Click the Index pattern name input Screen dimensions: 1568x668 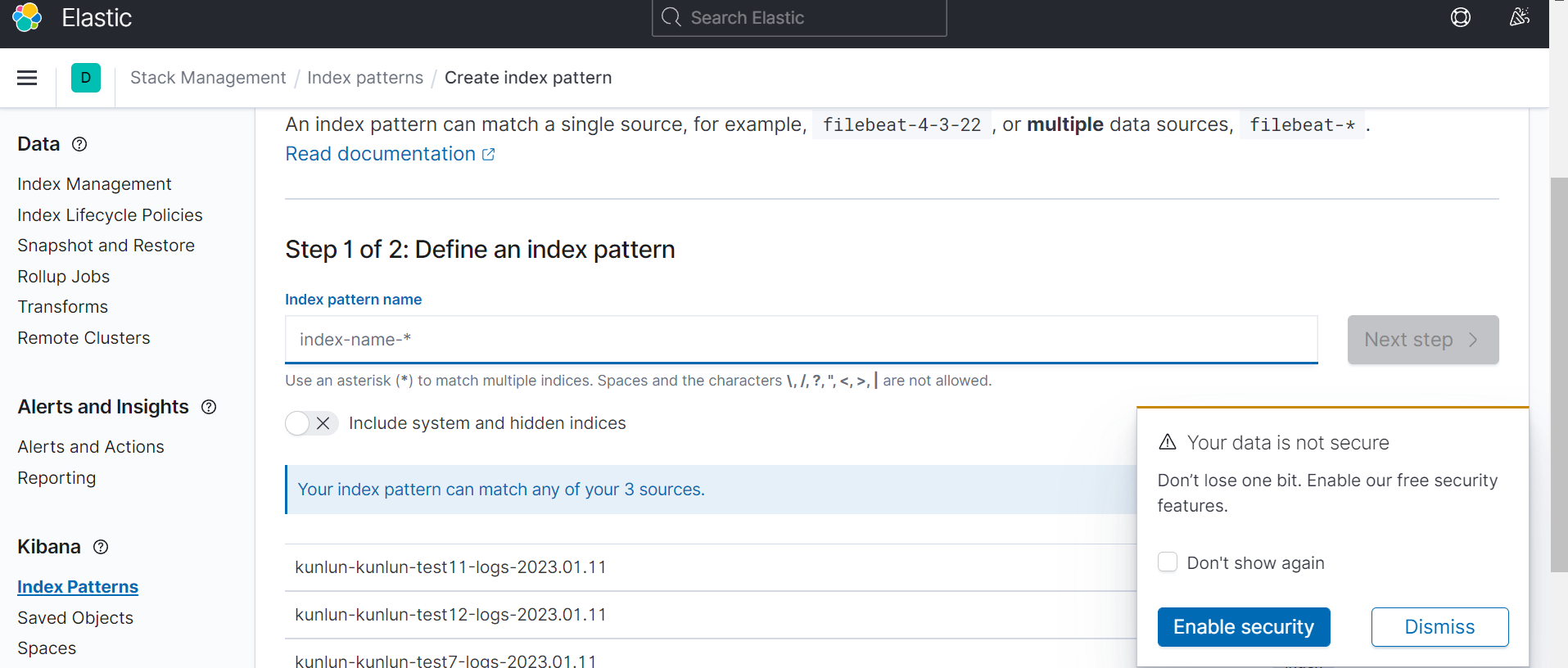802,340
